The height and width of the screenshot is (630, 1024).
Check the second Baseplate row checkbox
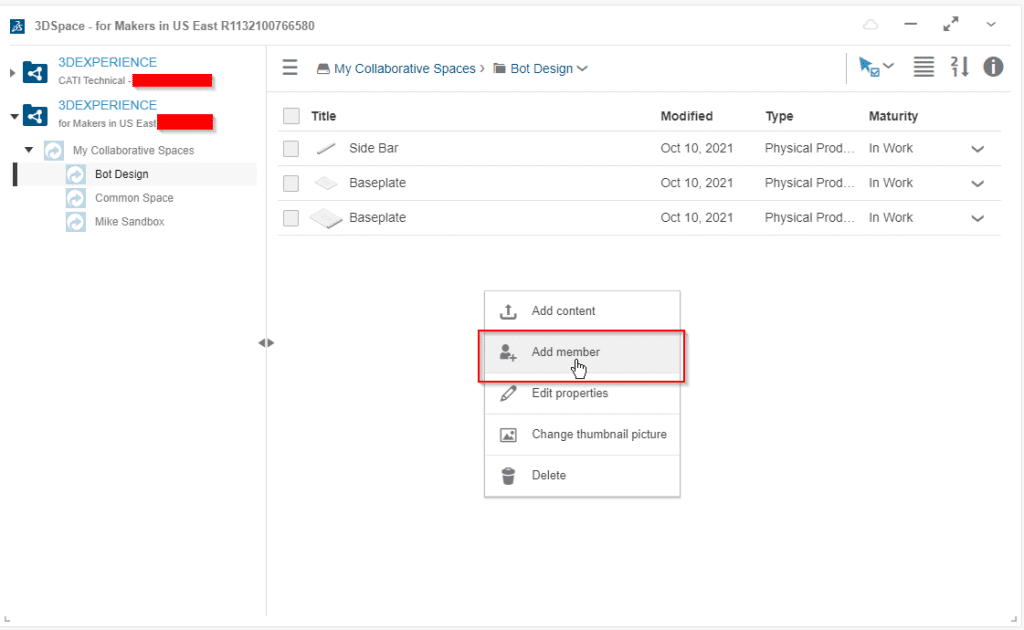click(x=291, y=218)
